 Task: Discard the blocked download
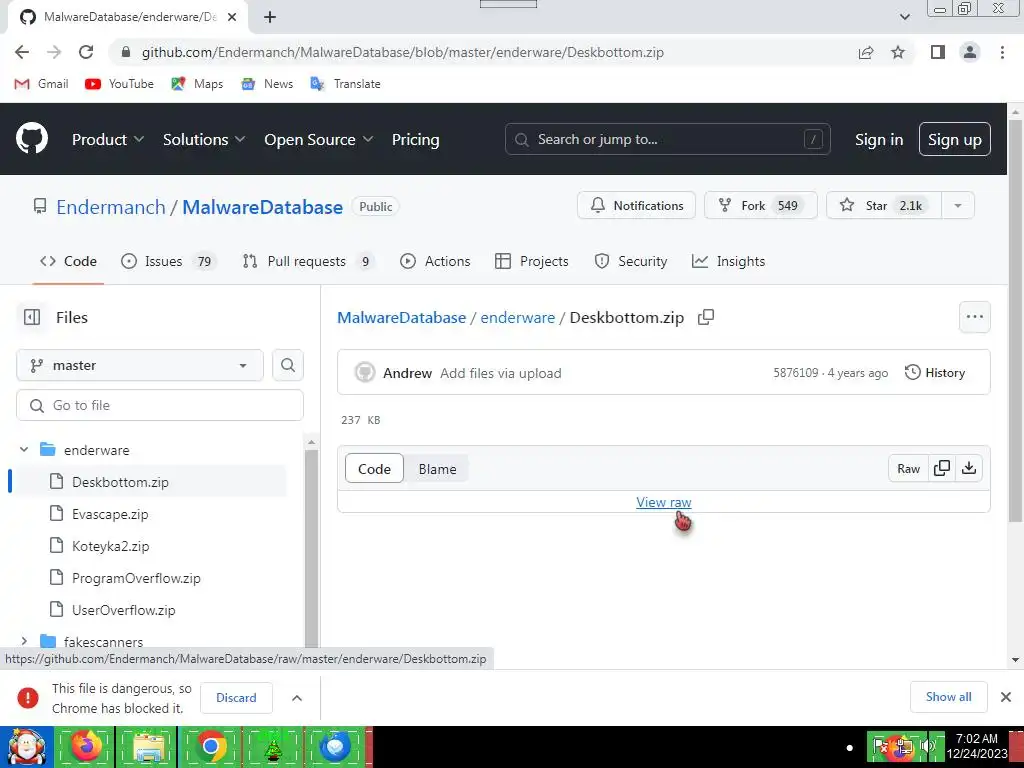tap(236, 697)
